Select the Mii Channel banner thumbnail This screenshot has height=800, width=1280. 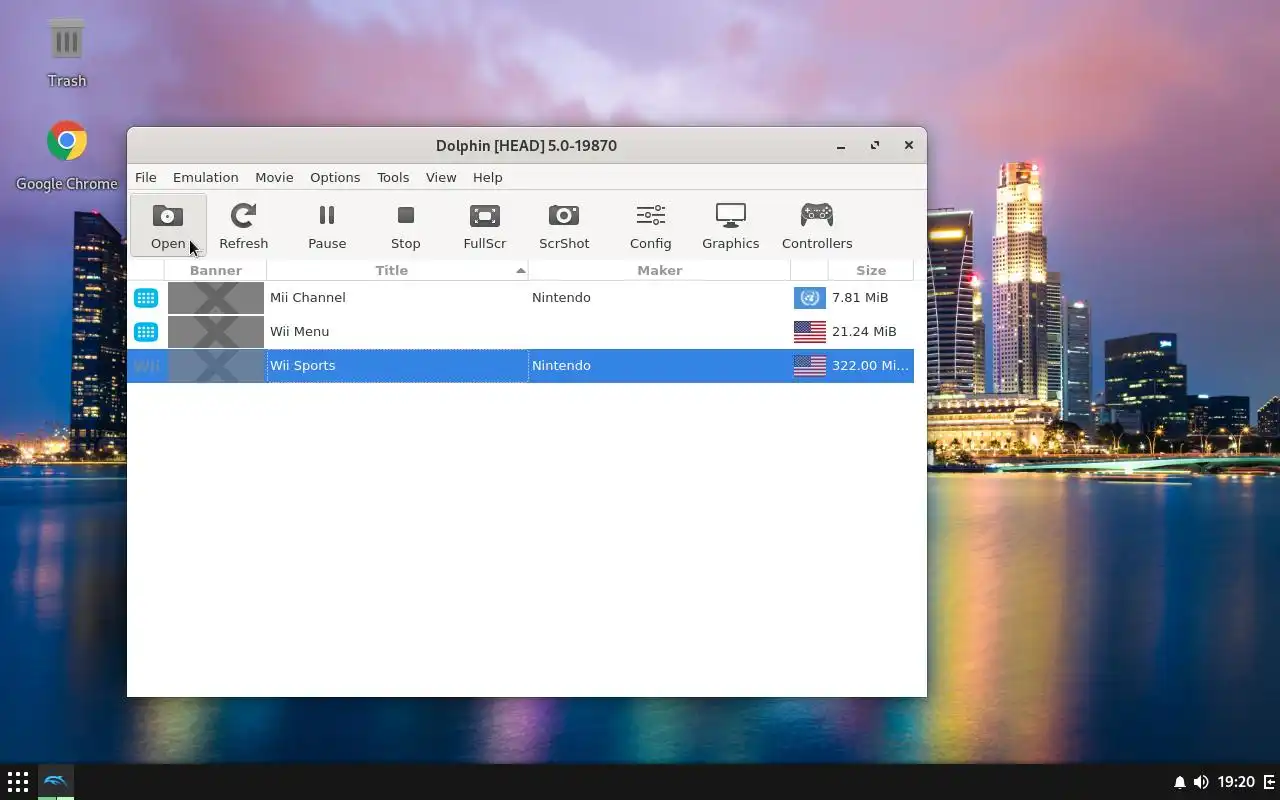216,298
